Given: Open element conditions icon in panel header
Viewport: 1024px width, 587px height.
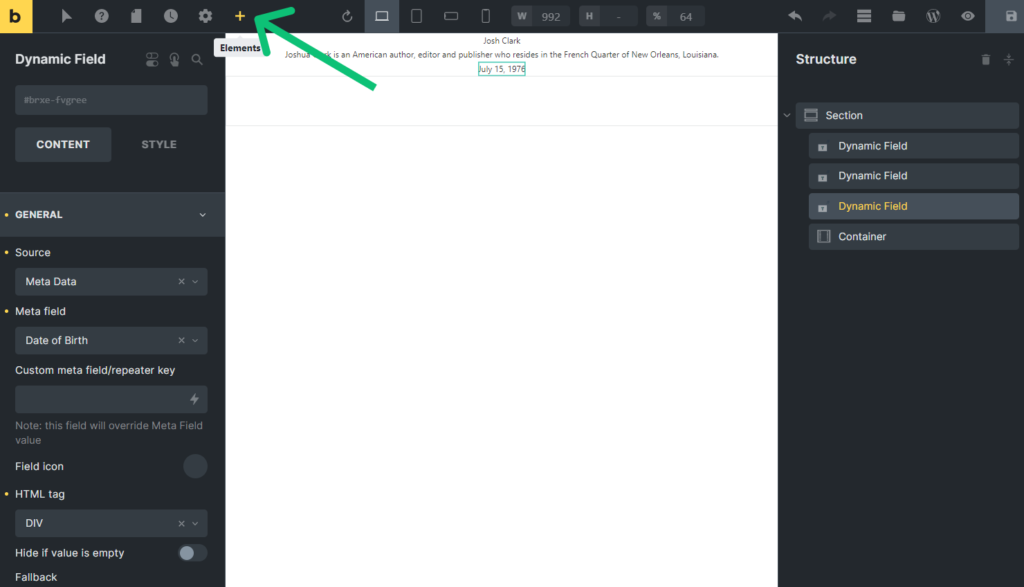Looking at the screenshot, I should coord(152,59).
